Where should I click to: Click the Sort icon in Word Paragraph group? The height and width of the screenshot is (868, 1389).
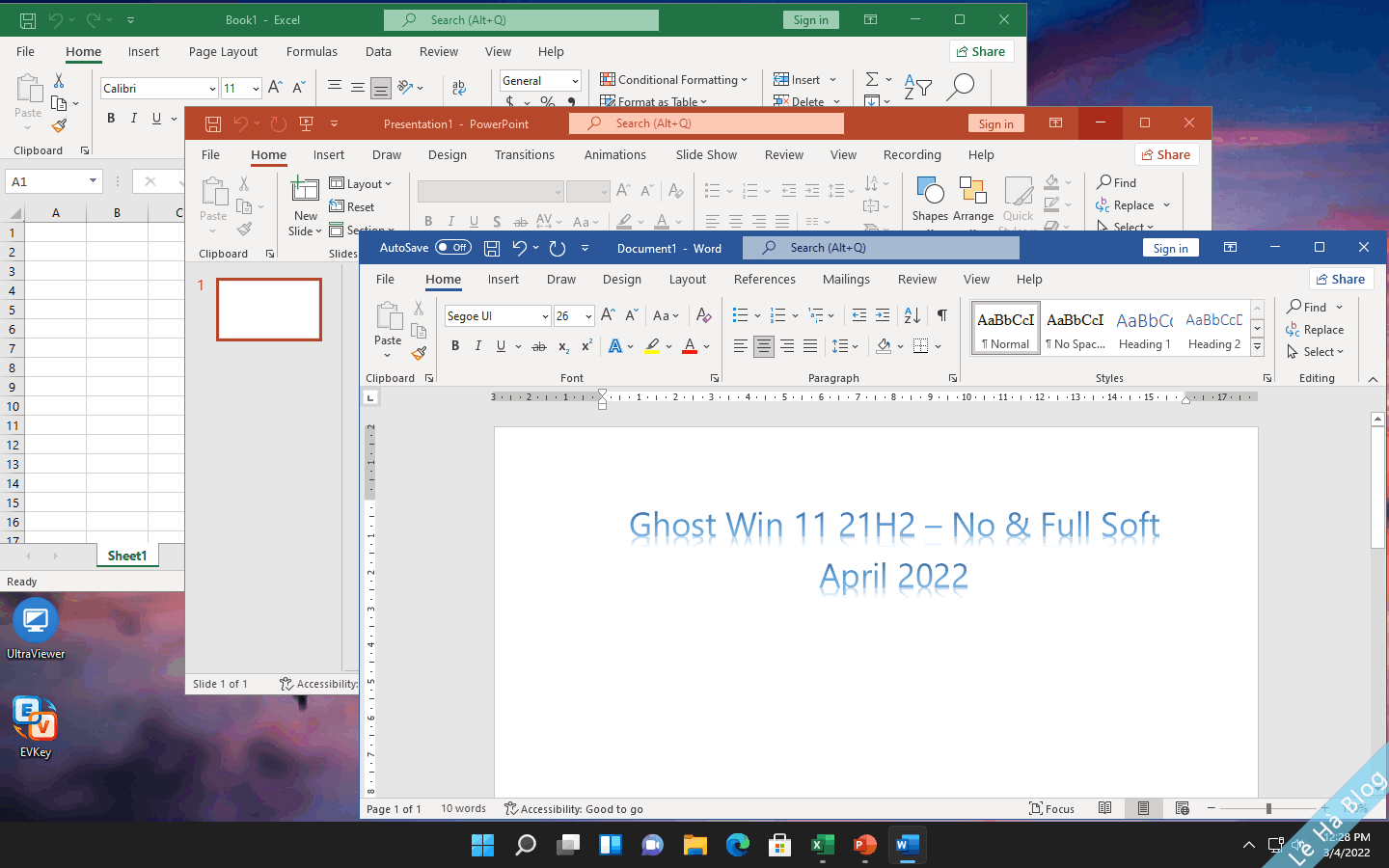(912, 315)
